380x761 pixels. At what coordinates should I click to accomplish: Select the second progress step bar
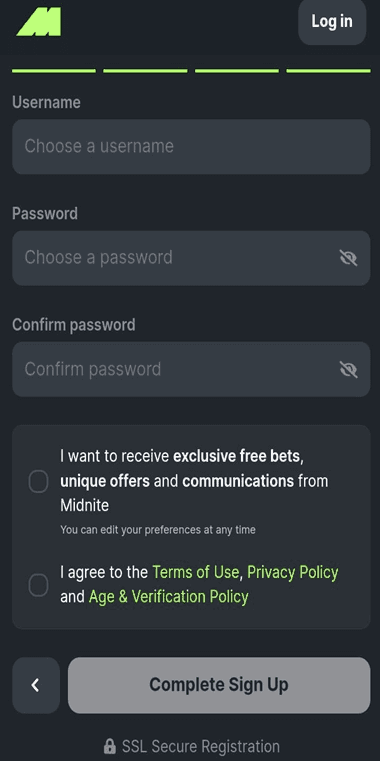point(145,71)
